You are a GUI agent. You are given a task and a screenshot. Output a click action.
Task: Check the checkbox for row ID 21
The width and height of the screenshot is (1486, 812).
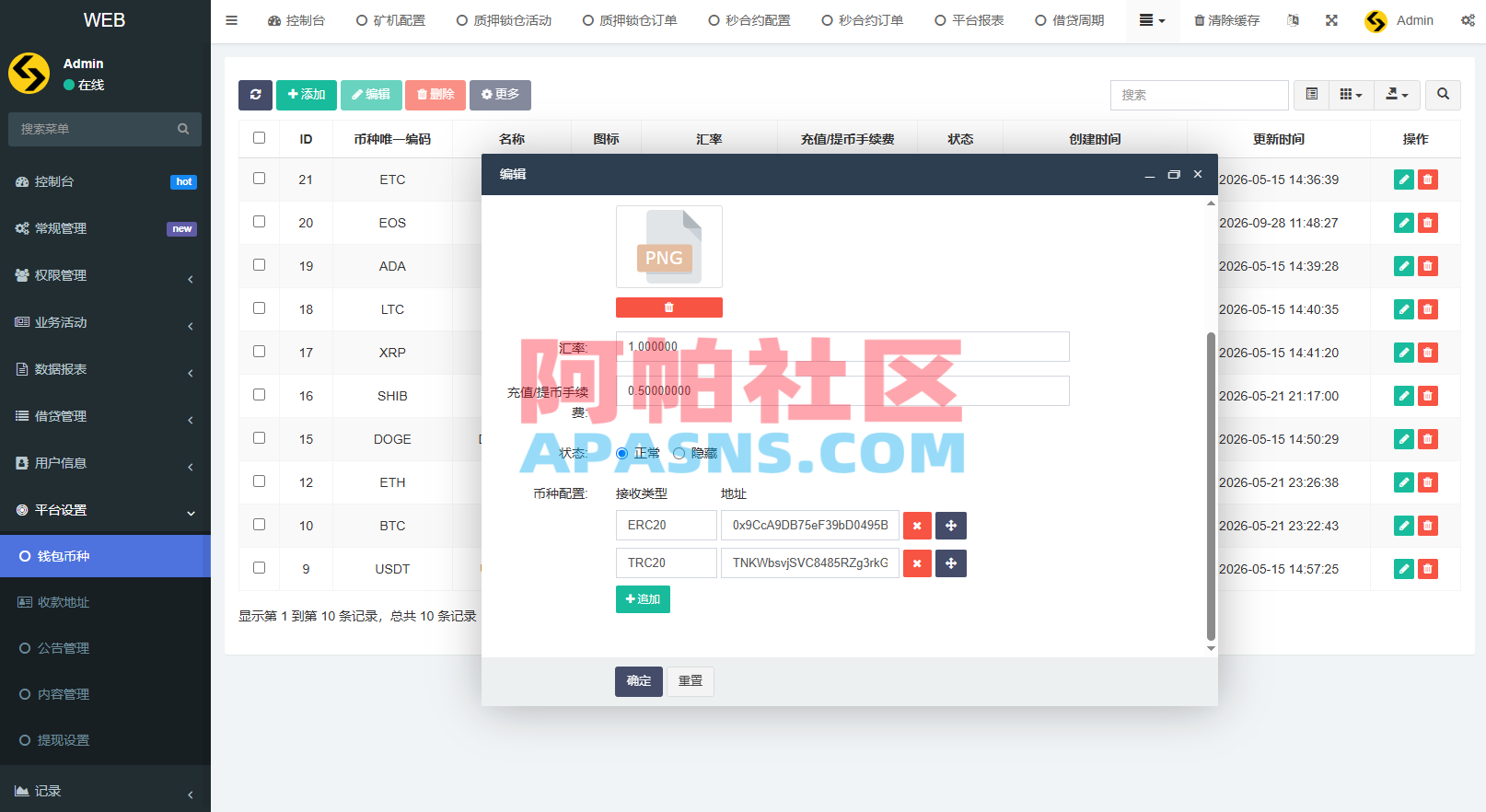pos(260,179)
